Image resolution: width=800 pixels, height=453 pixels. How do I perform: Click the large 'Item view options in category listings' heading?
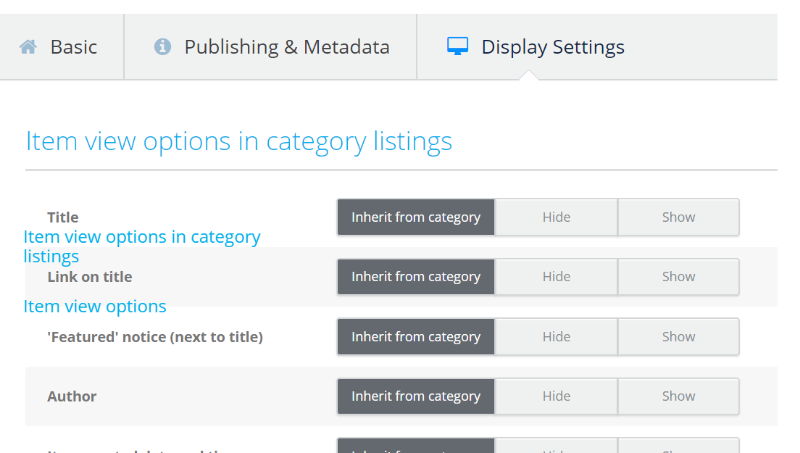(x=239, y=142)
